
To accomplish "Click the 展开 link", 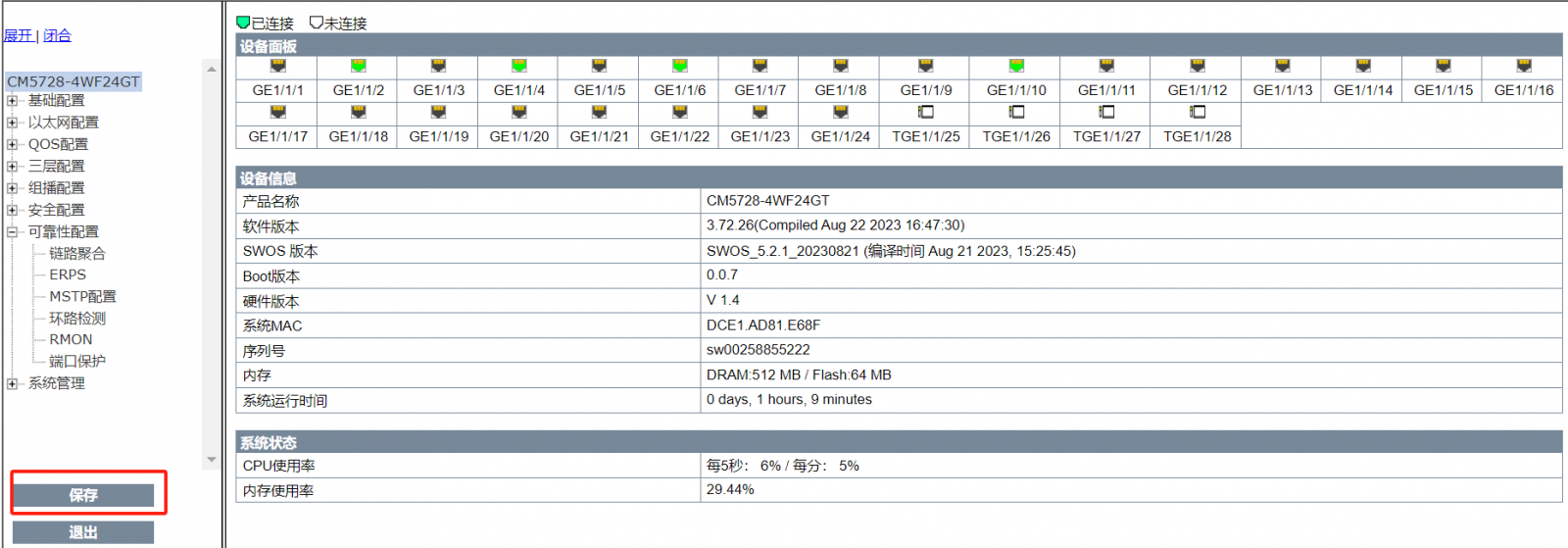I will pos(18,36).
